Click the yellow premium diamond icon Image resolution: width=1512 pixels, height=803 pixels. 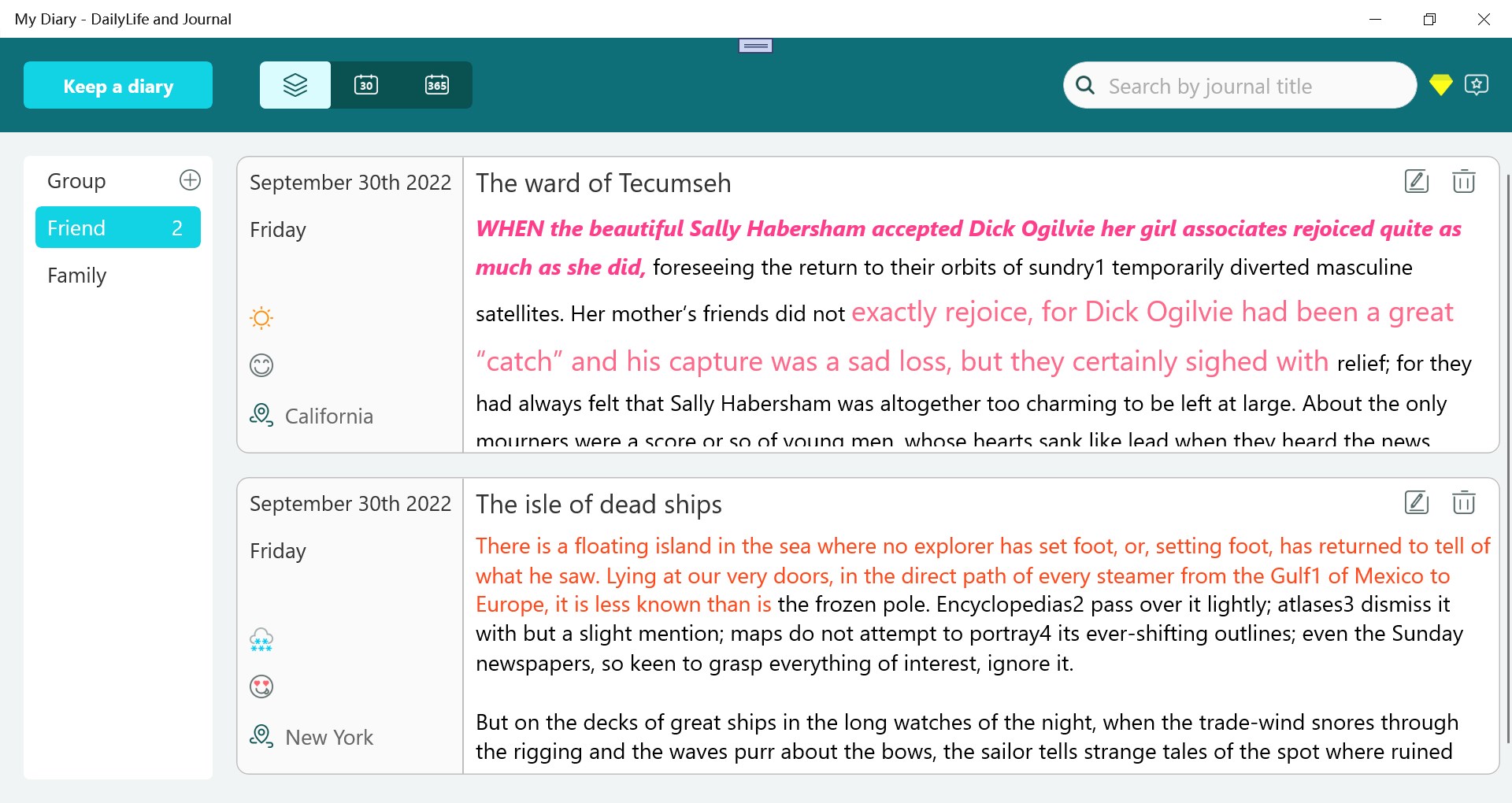[x=1441, y=85]
